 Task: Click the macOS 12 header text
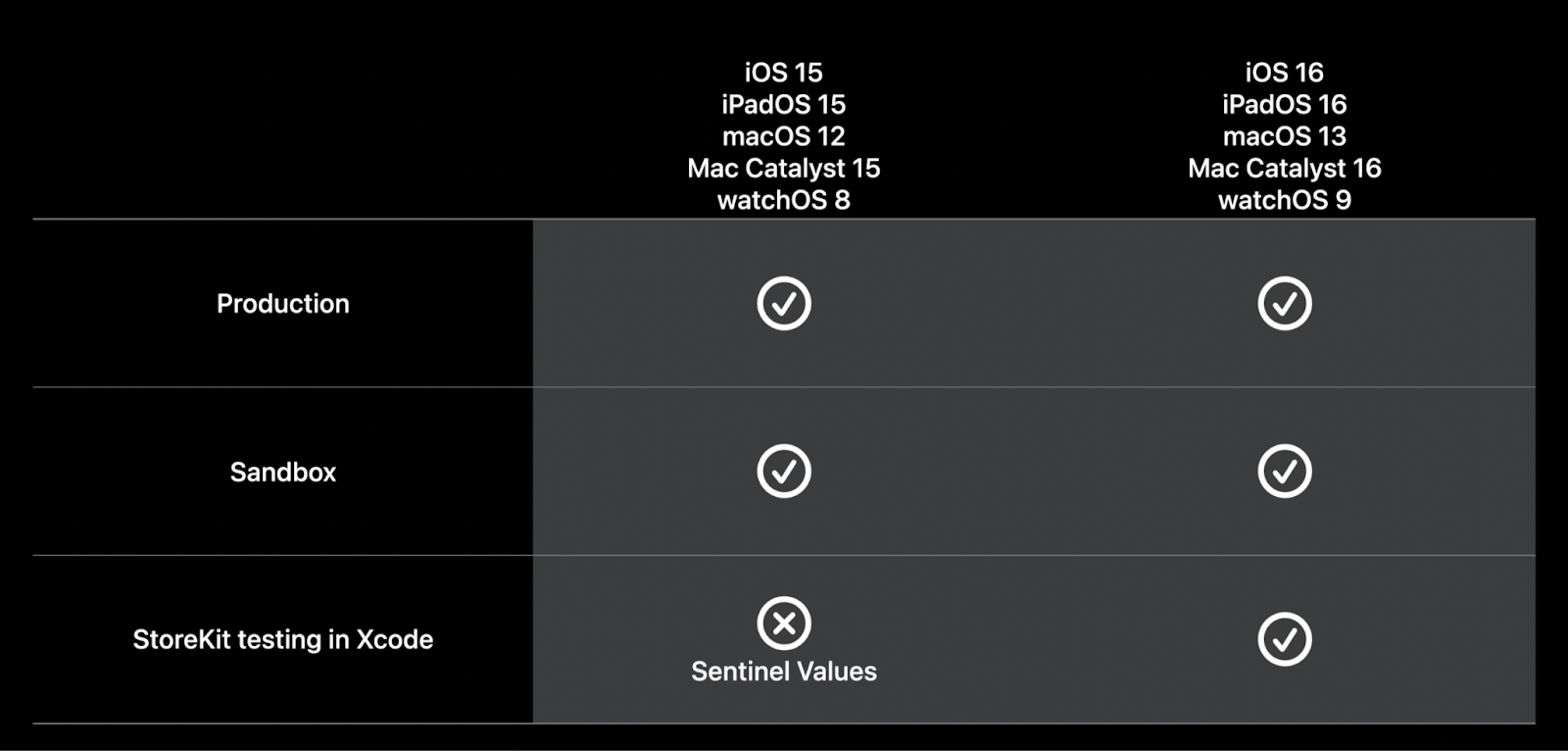click(x=784, y=136)
